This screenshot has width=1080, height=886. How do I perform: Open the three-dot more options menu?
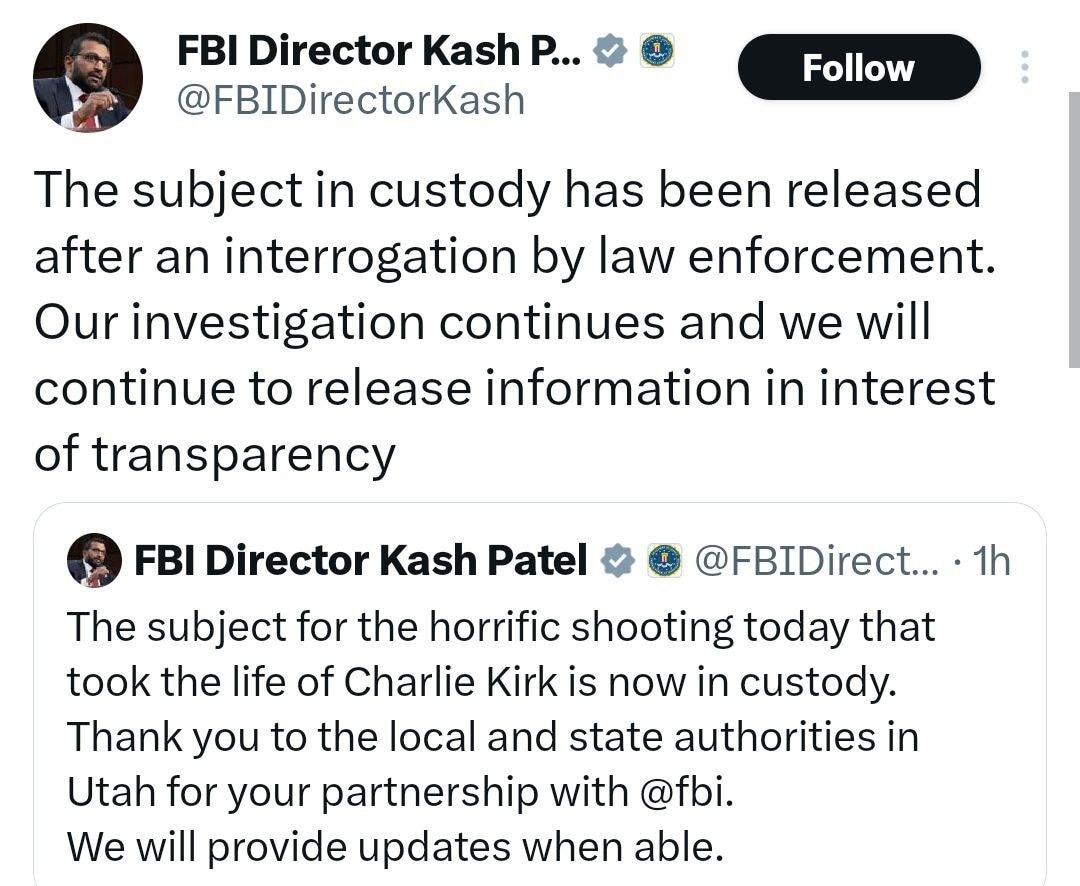point(1023,67)
